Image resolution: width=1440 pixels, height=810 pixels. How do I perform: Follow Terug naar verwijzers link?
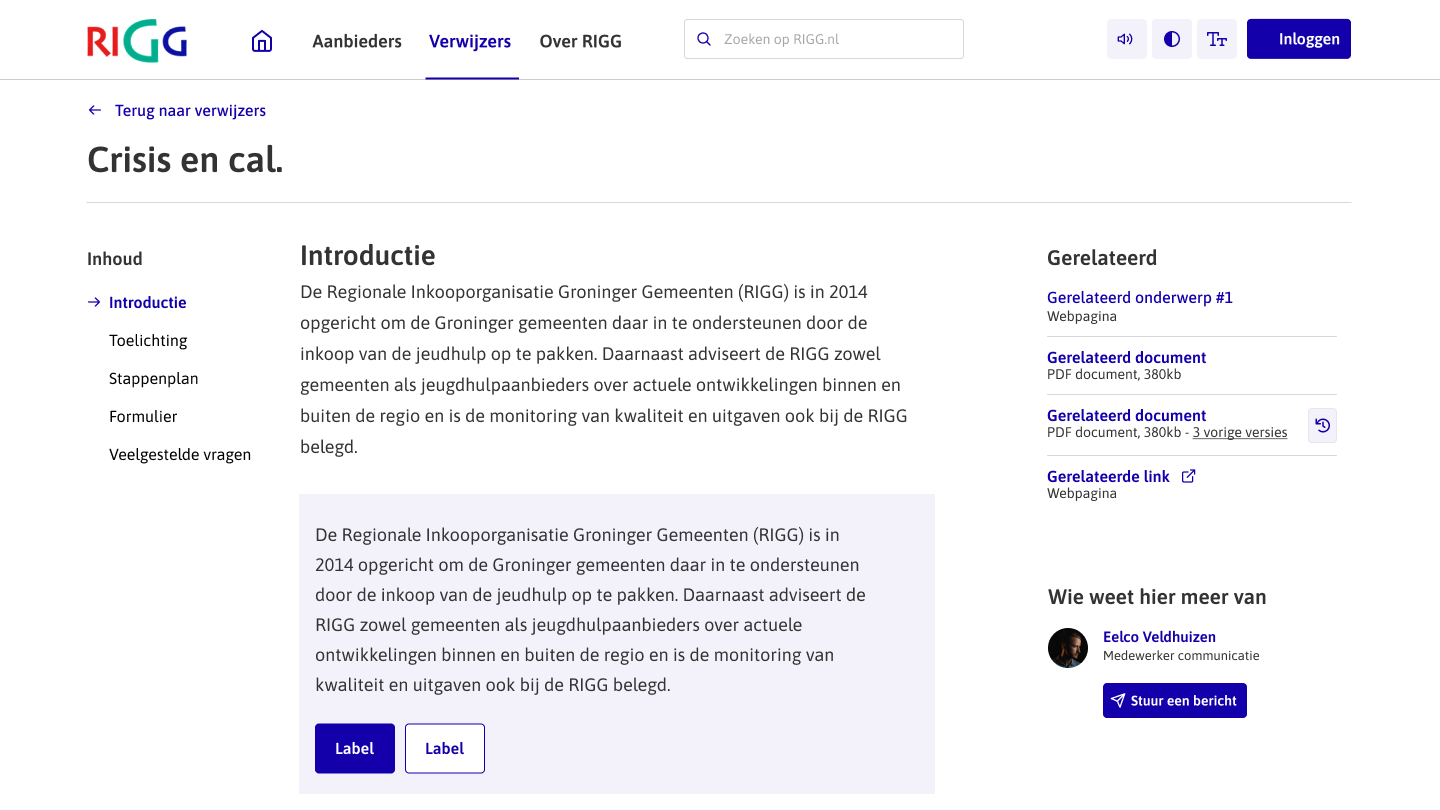tap(190, 110)
